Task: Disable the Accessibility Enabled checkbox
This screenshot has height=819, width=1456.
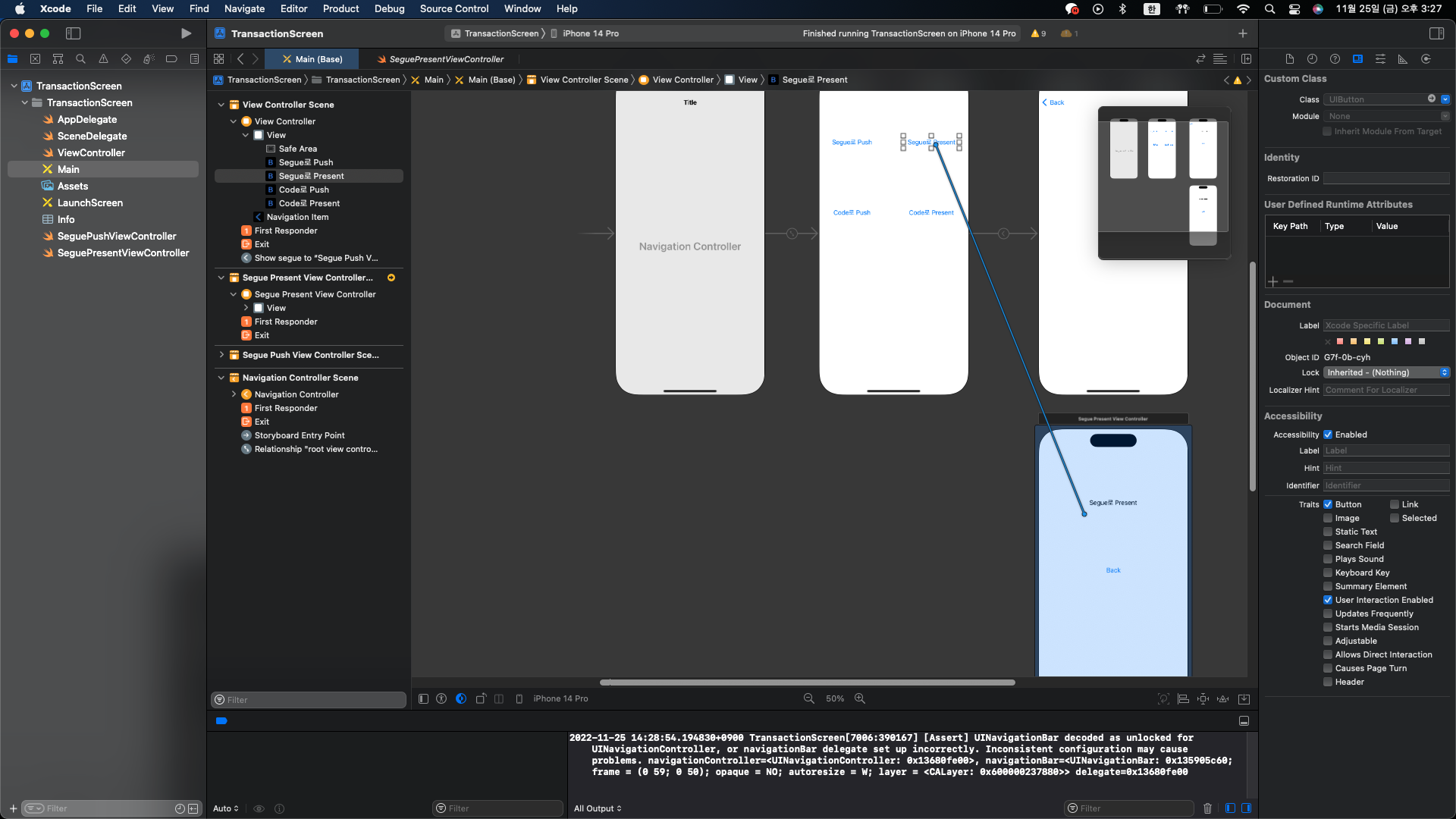Action: [x=1328, y=435]
